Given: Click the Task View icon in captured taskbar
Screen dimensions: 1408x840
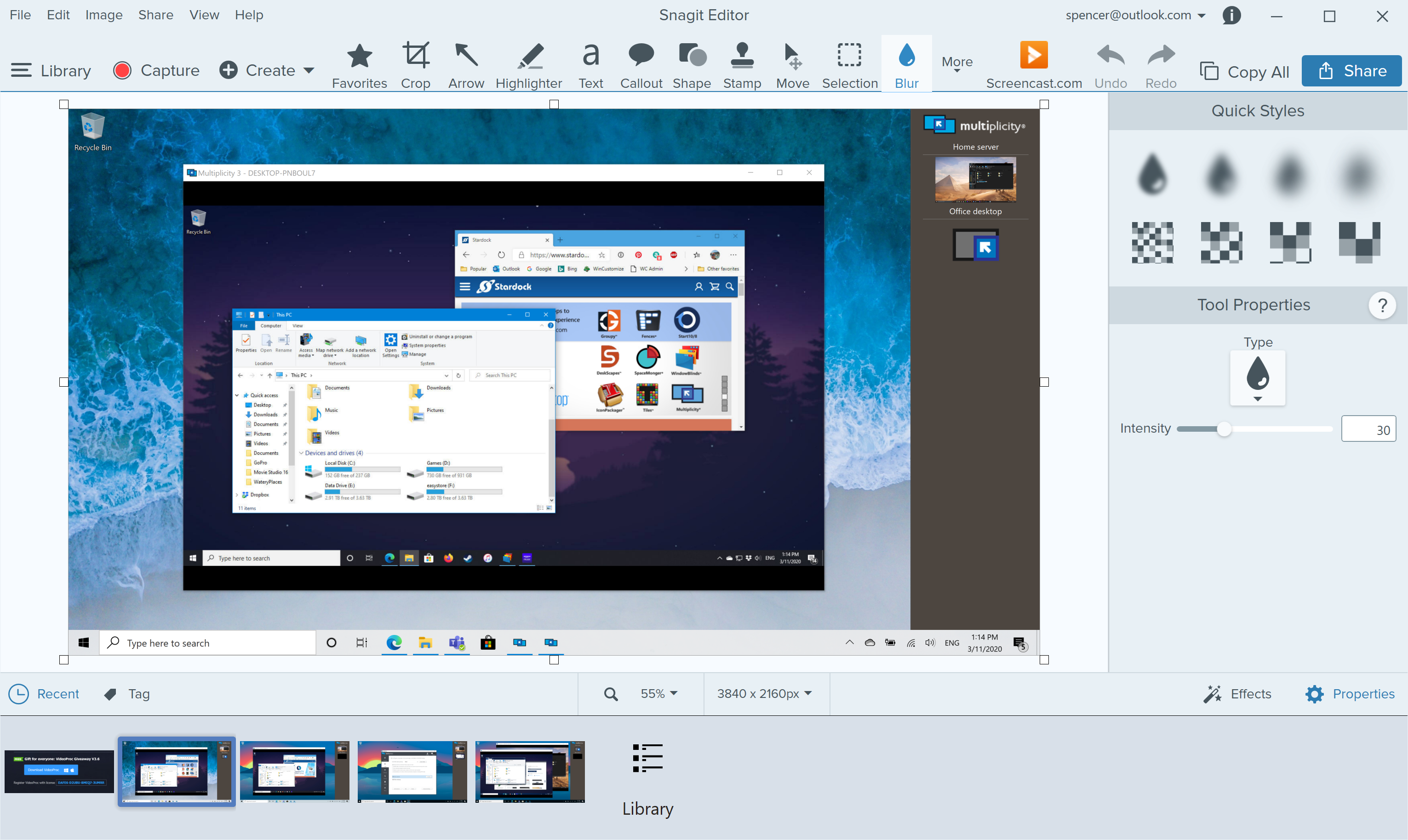Looking at the screenshot, I should click(362, 642).
